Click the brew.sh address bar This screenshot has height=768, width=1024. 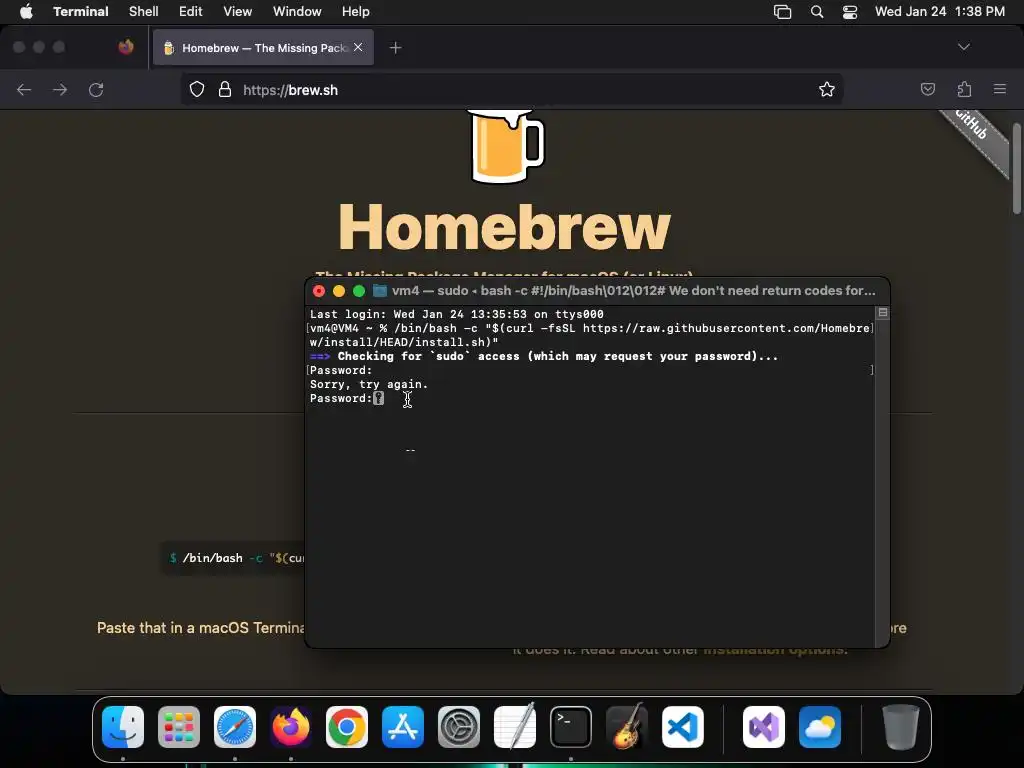(x=511, y=89)
